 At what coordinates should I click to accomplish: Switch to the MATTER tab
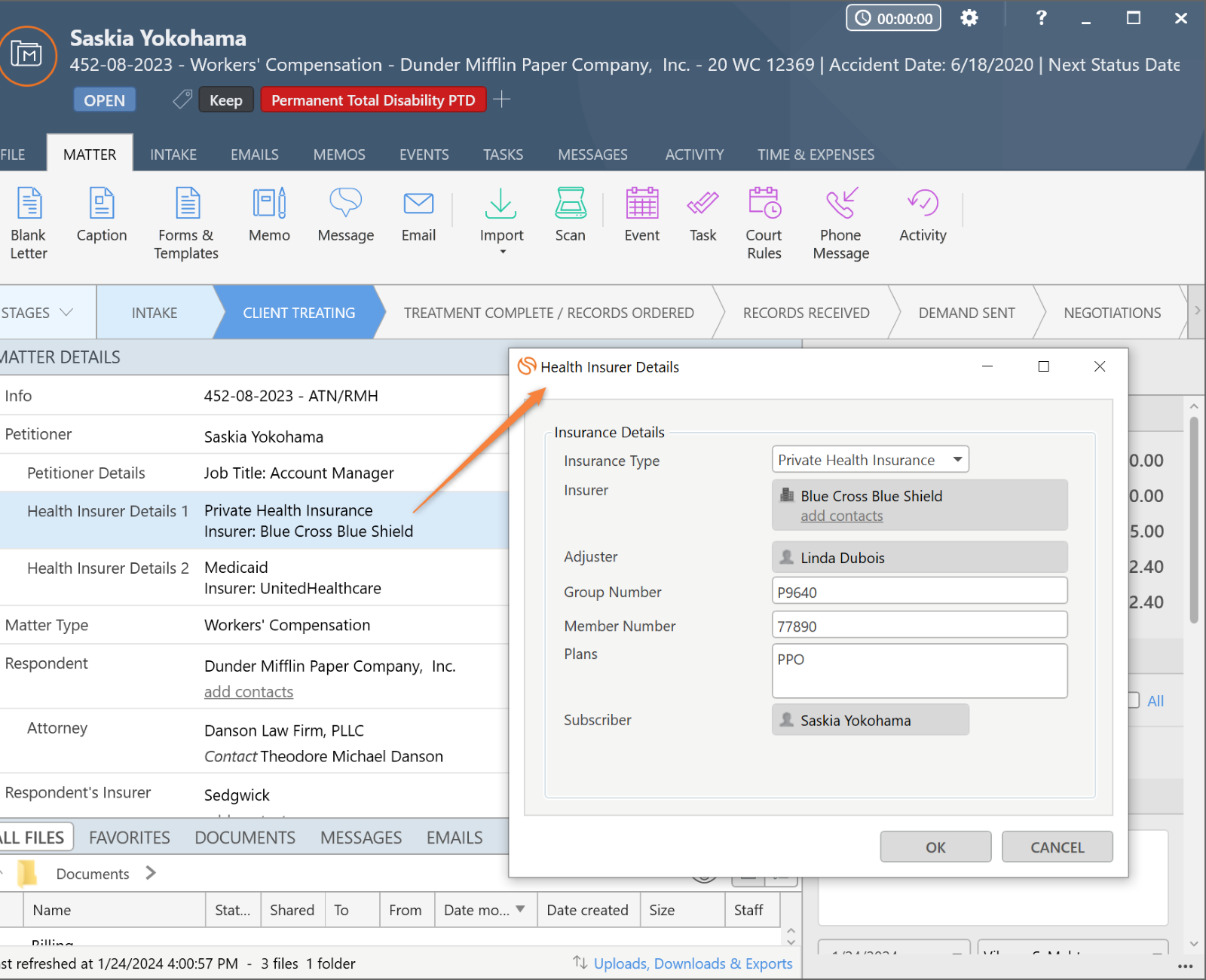pos(90,154)
